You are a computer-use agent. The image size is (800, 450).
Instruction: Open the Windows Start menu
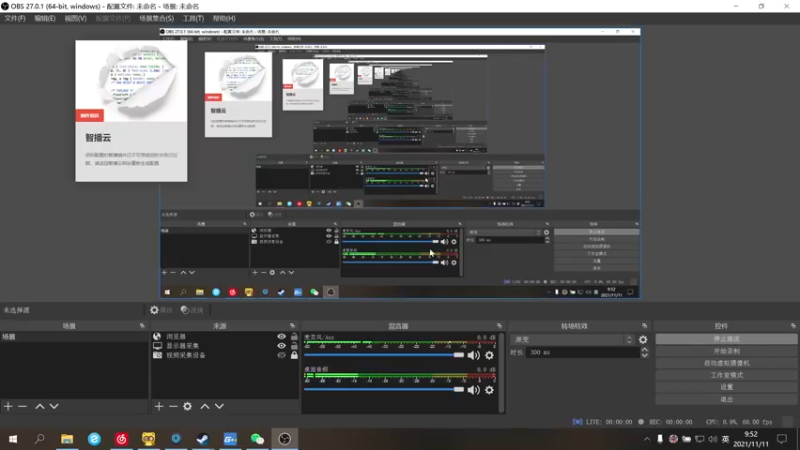(x=13, y=439)
